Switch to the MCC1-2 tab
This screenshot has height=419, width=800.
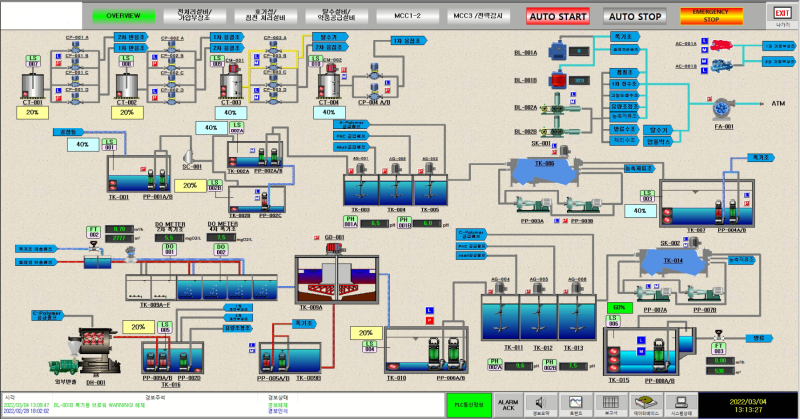click(x=408, y=16)
